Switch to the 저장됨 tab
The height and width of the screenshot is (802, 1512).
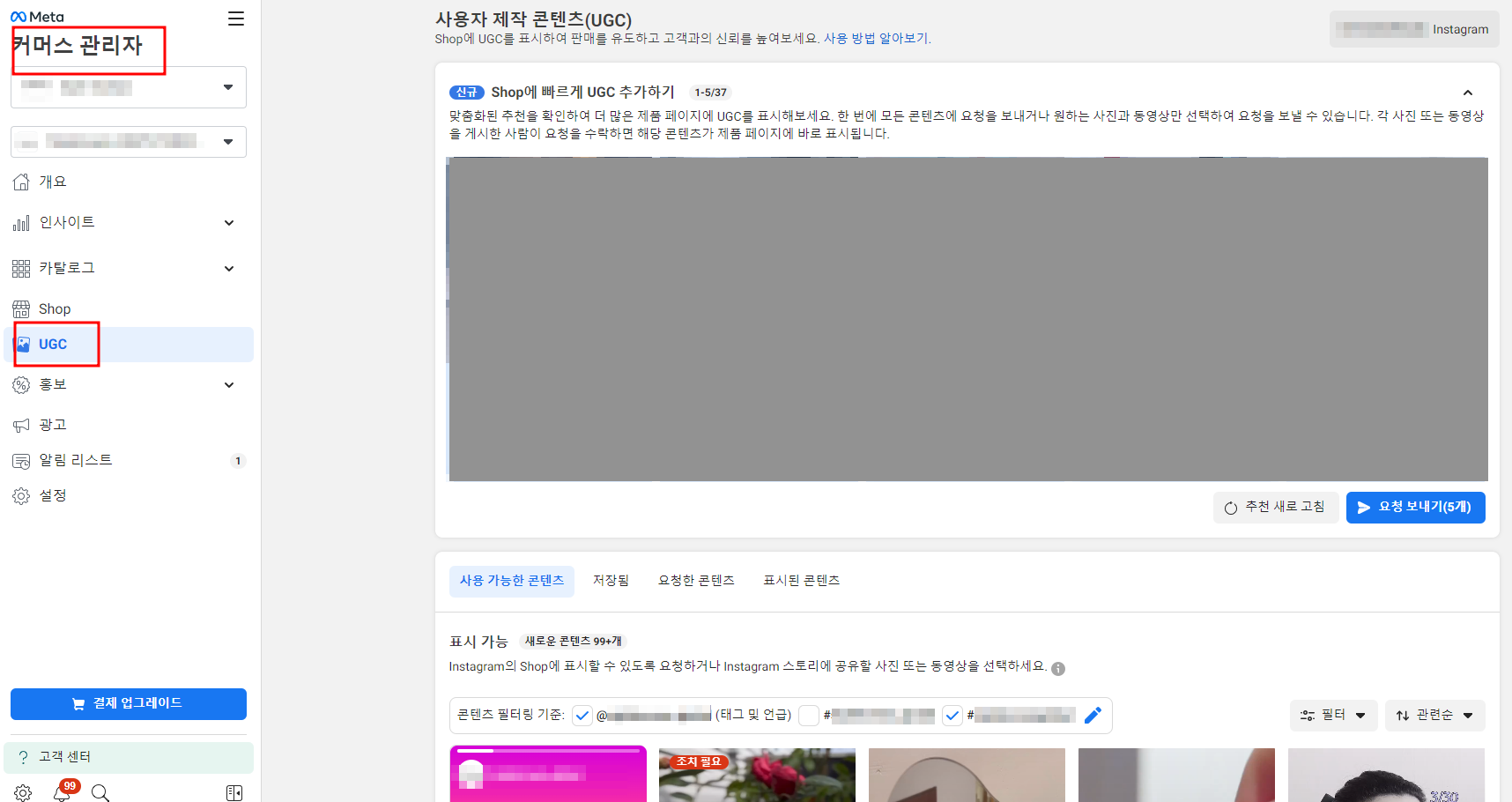(611, 580)
